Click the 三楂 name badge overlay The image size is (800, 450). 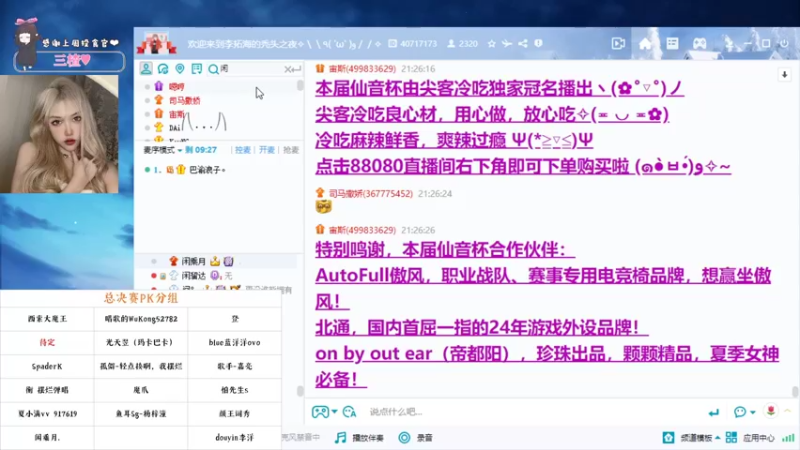(x=69, y=61)
